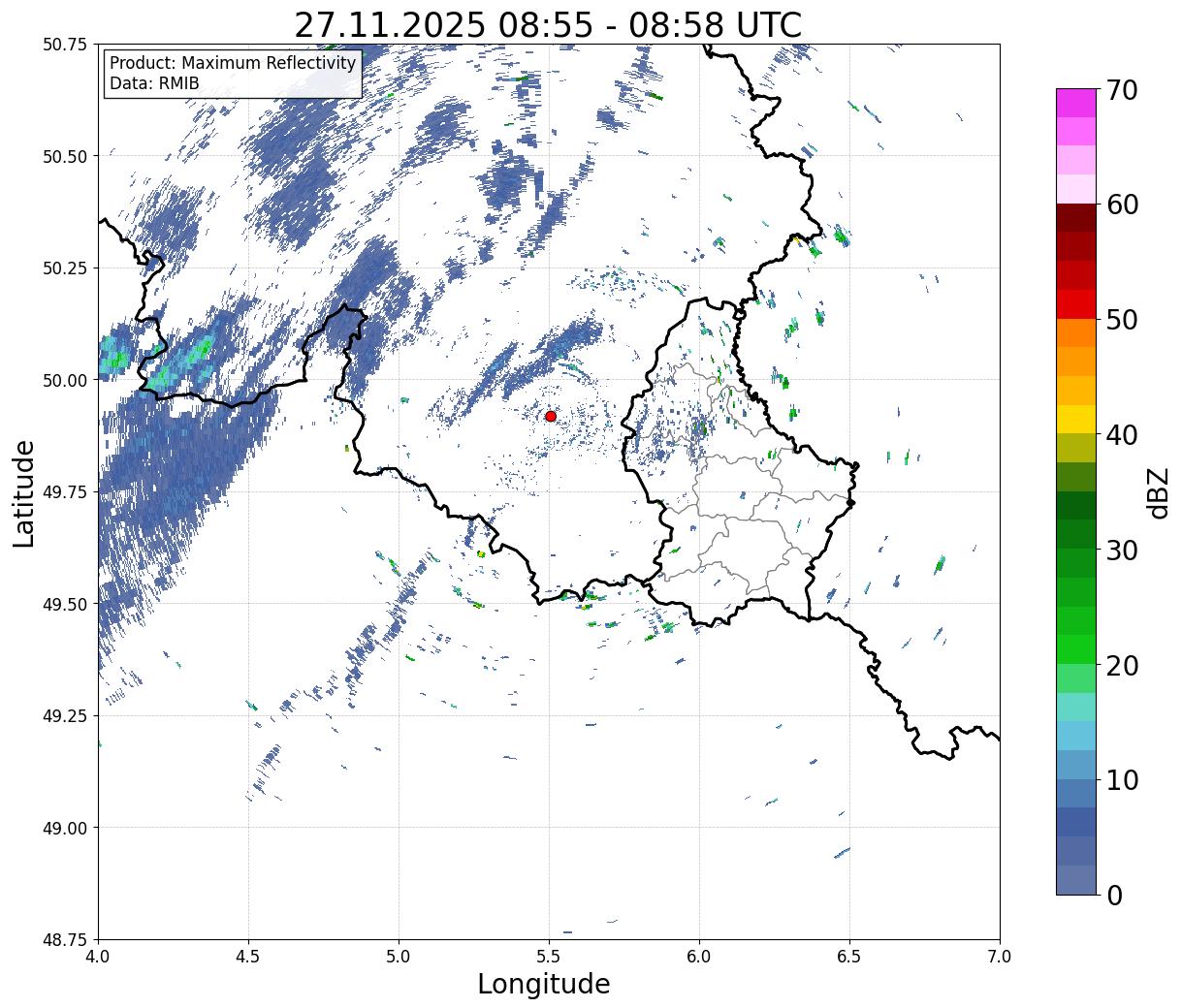Click the 5.5 longitude tick label
Image resolution: width=1182 pixels, height=1008 pixels.
click(549, 957)
